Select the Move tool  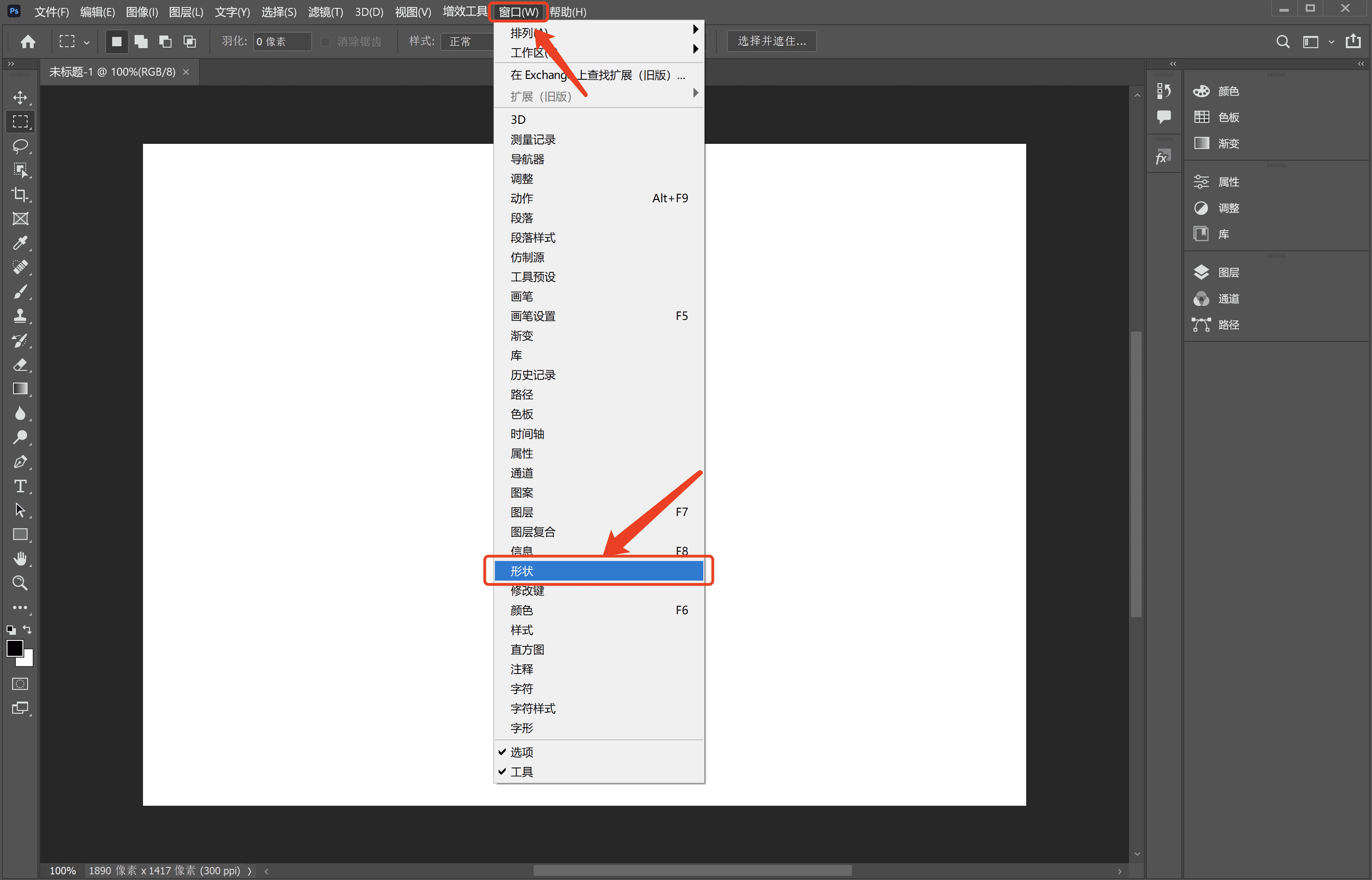(x=21, y=98)
